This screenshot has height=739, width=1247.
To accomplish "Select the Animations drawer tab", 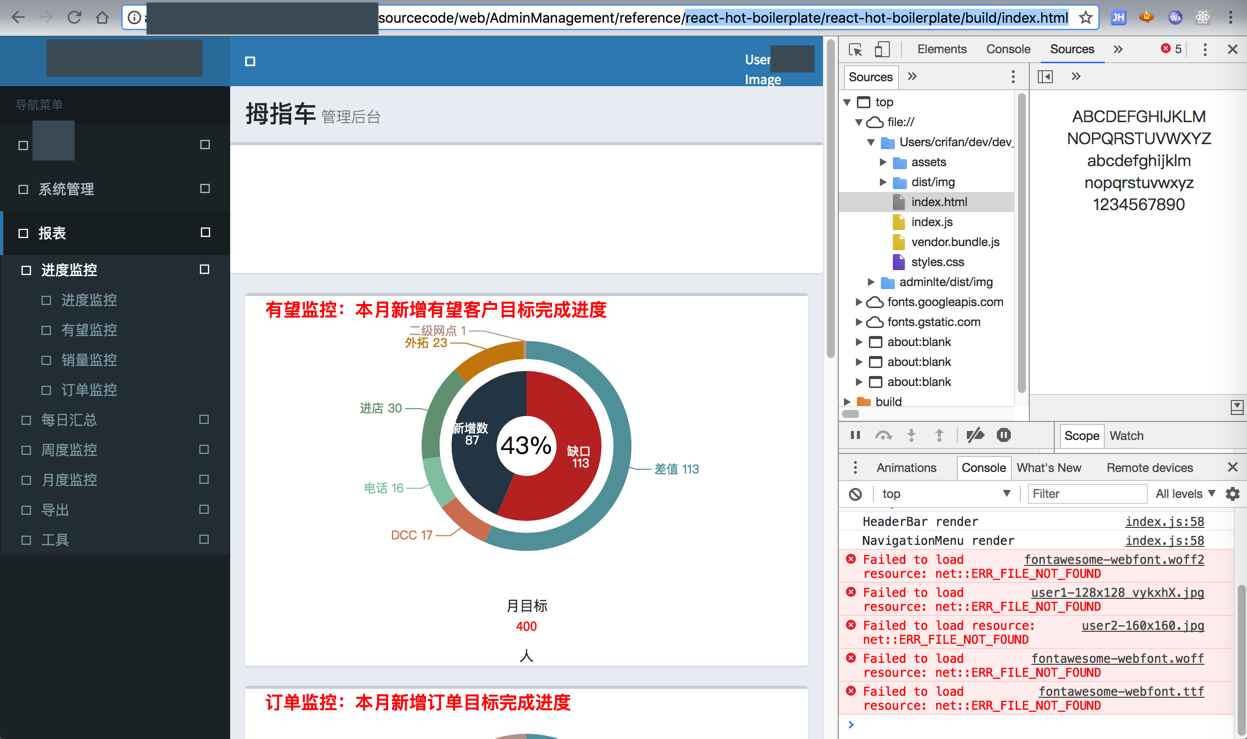I will tap(906, 468).
